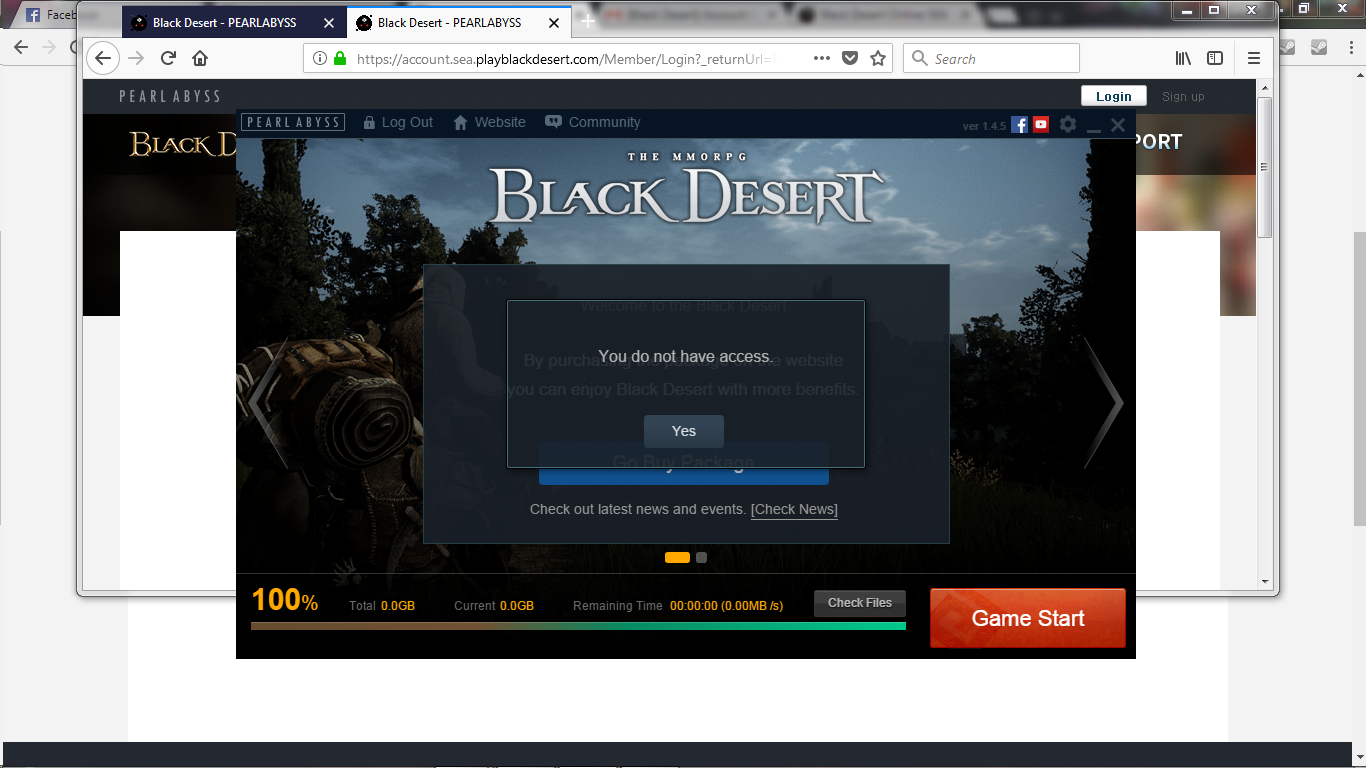Image resolution: width=1366 pixels, height=768 pixels.
Task: Select the second carousel indicator dot
Action: (x=701, y=557)
